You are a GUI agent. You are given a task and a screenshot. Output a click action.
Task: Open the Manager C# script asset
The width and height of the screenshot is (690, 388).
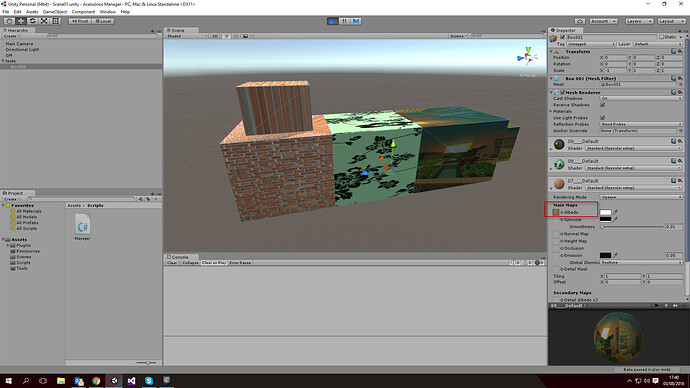point(82,227)
